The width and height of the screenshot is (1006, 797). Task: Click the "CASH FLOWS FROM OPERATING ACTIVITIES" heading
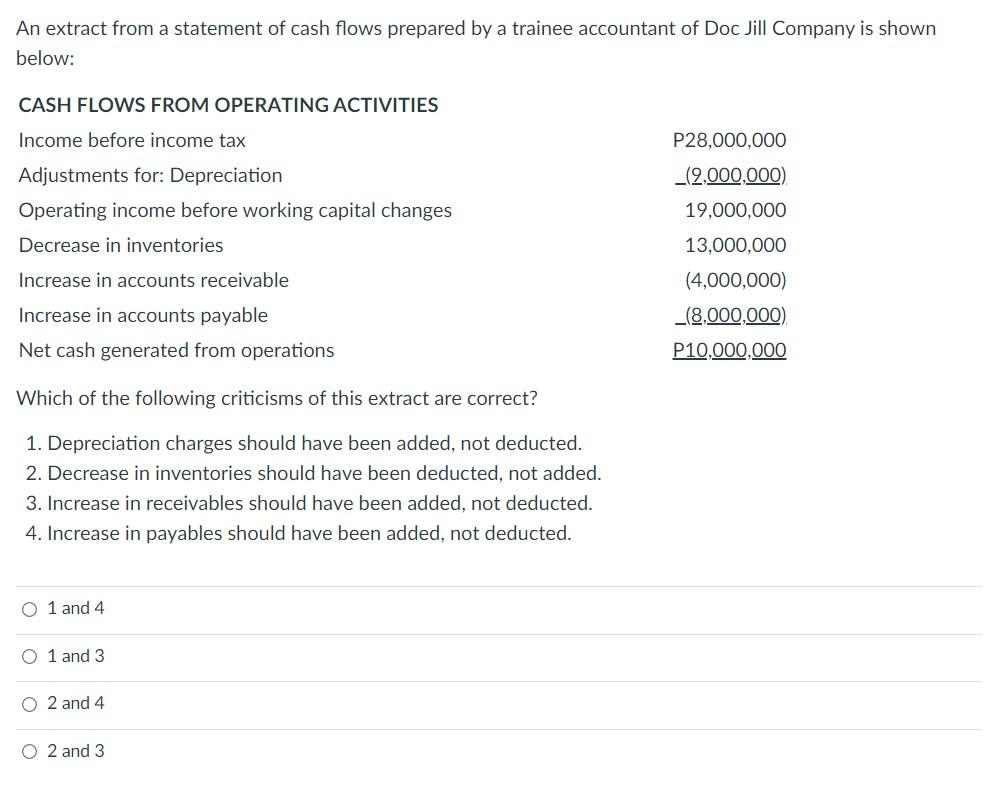(x=227, y=105)
